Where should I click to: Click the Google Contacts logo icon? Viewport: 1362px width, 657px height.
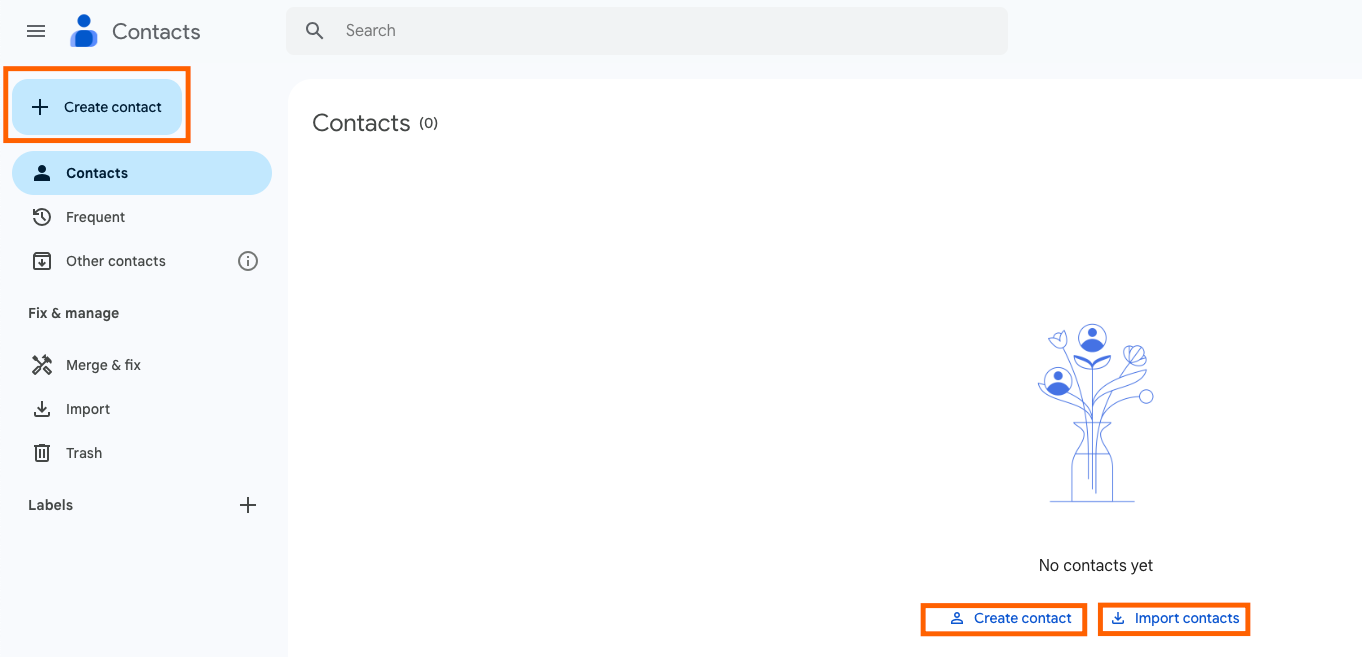pyautogui.click(x=84, y=31)
